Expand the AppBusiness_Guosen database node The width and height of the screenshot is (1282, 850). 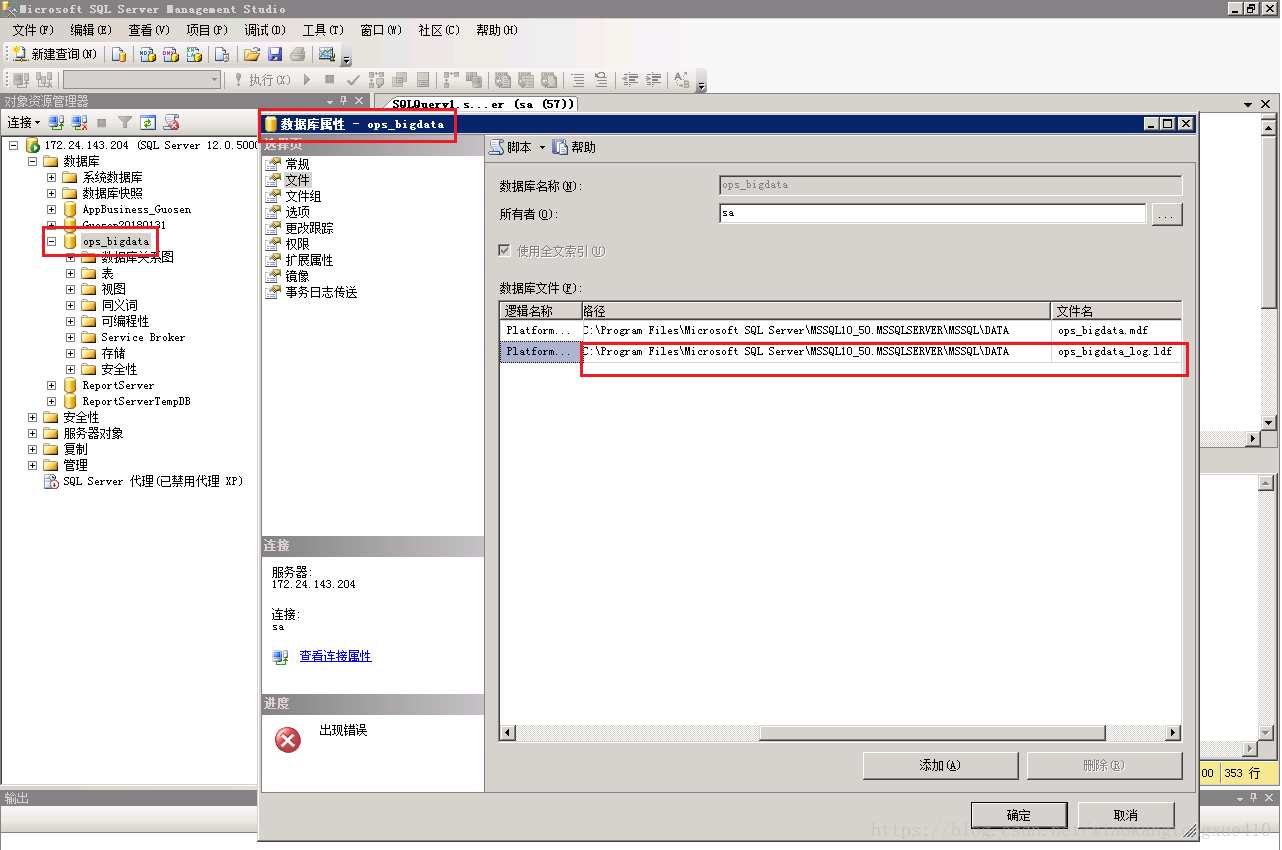click(51, 209)
